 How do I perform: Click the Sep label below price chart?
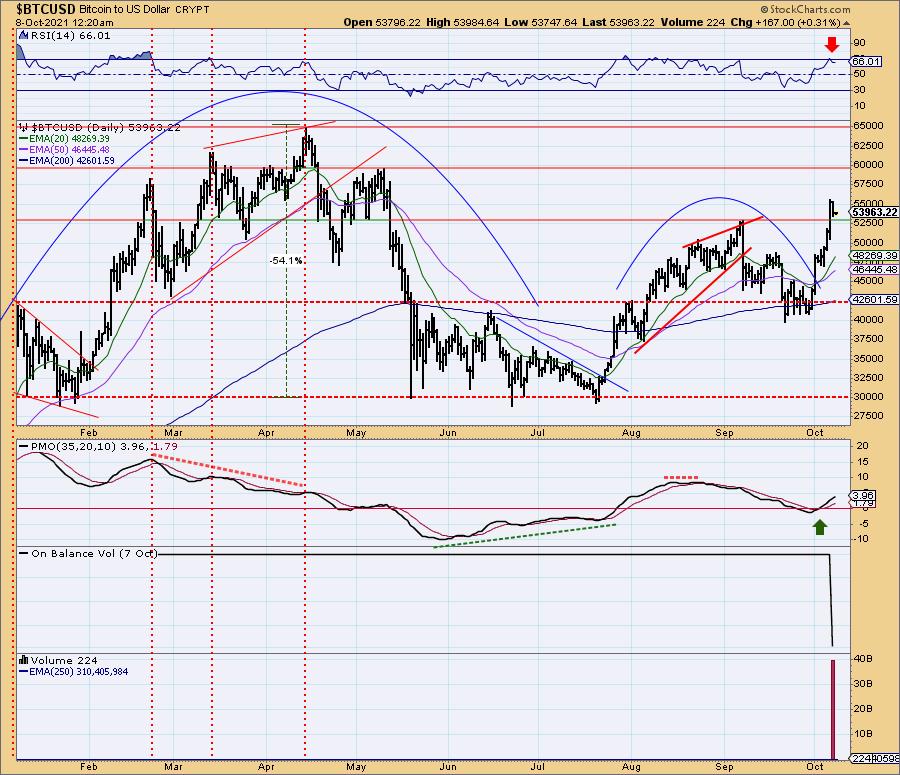tap(724, 433)
